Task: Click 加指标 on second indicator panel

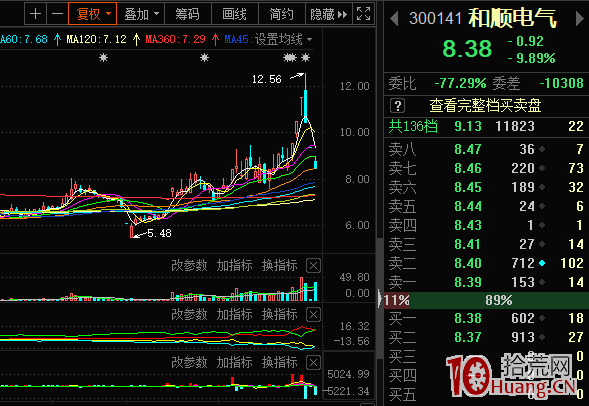Action: [234, 314]
